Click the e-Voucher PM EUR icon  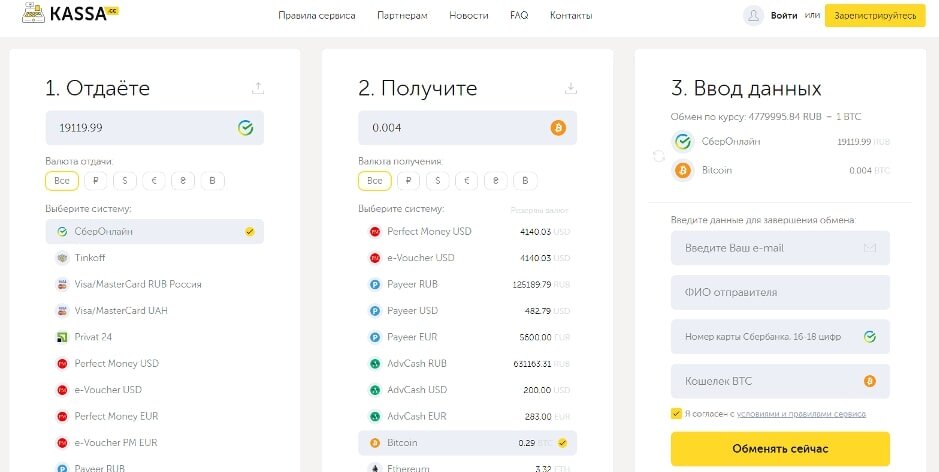62,443
